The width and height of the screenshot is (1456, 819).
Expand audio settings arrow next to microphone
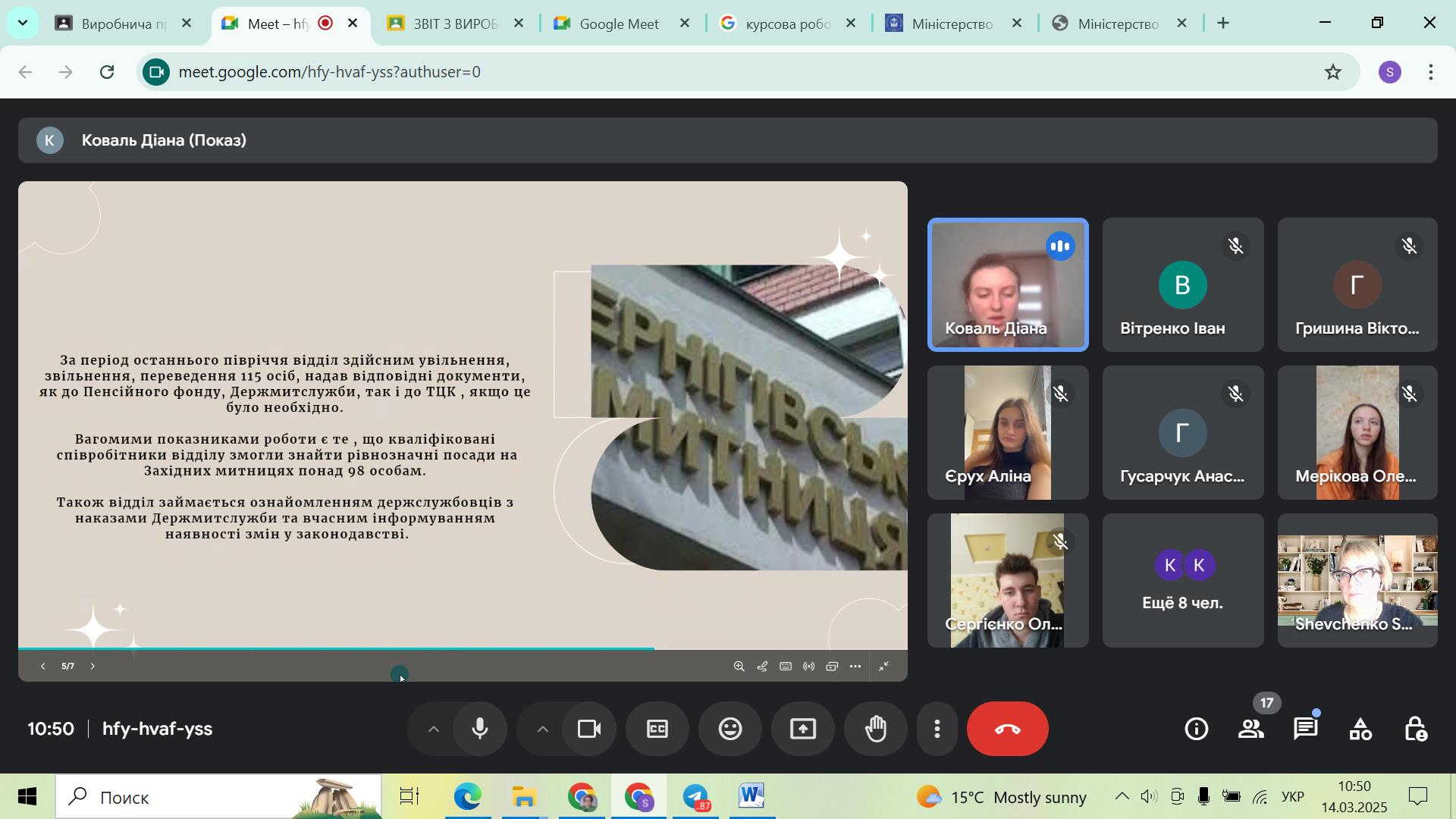coord(433,729)
